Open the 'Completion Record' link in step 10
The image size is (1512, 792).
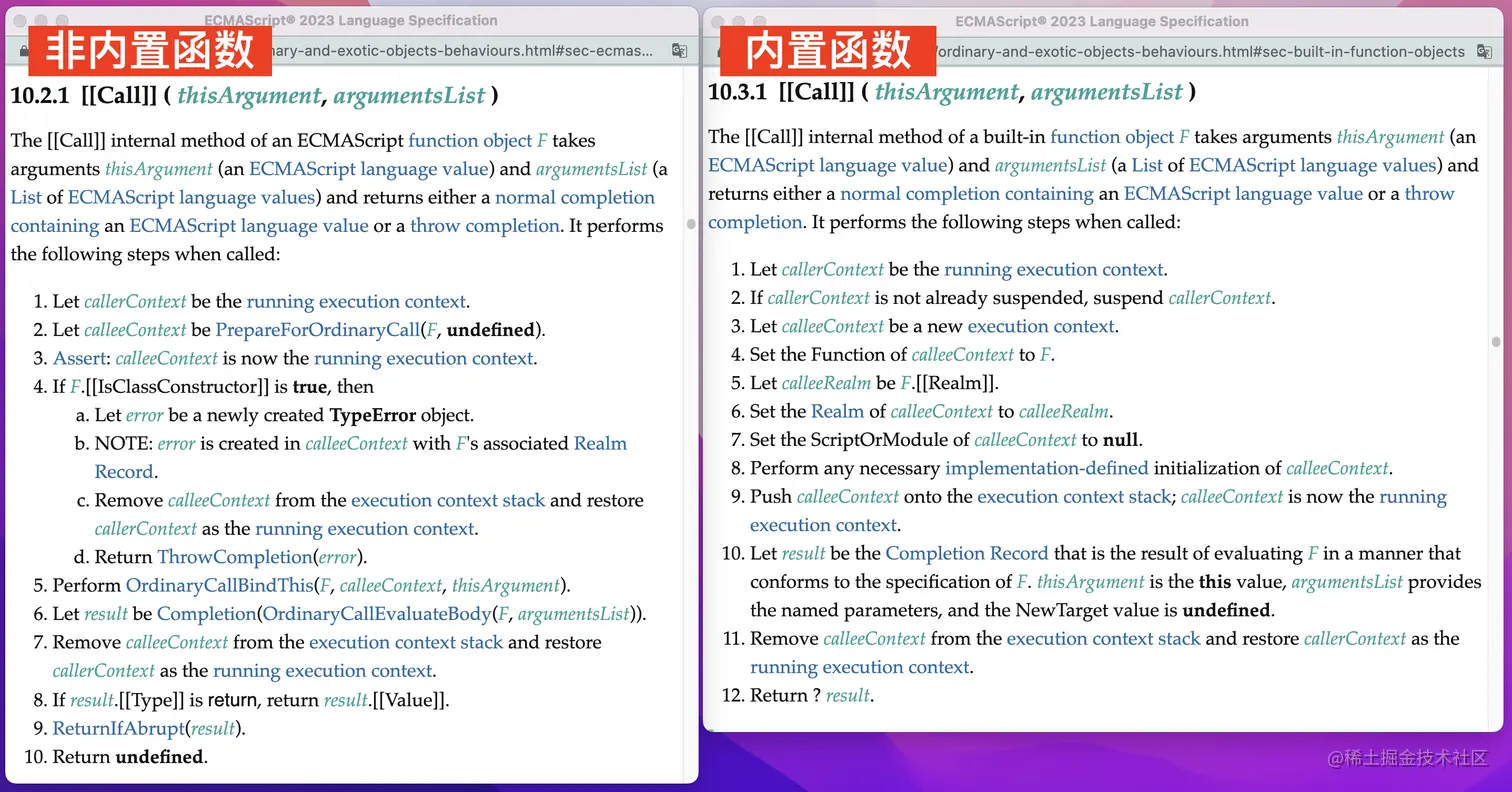967,554
